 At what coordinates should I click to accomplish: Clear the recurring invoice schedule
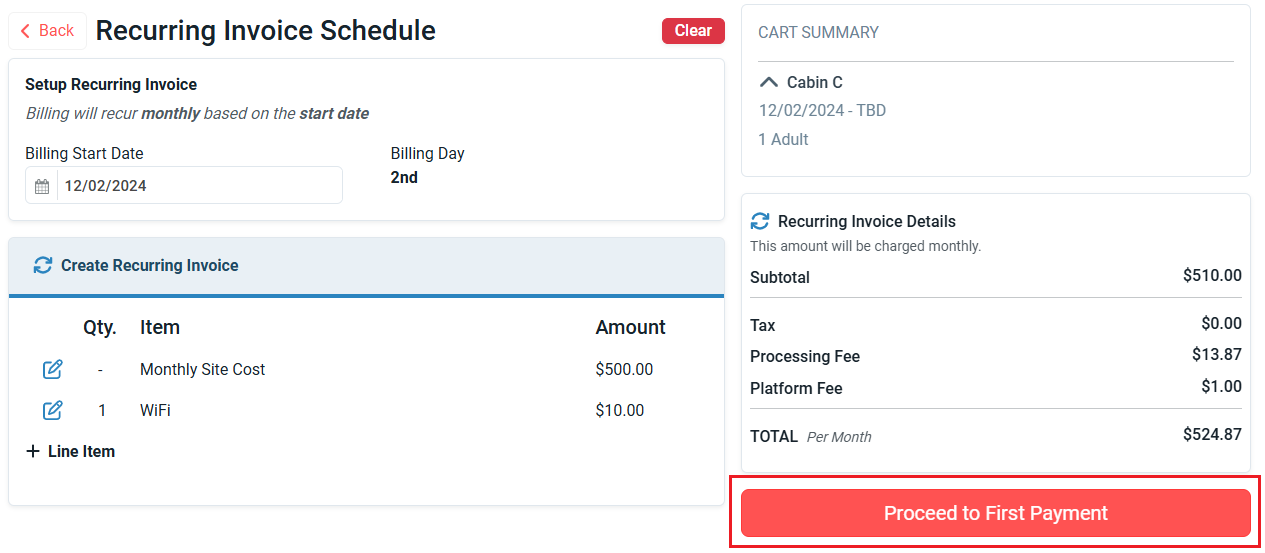pyautogui.click(x=693, y=31)
